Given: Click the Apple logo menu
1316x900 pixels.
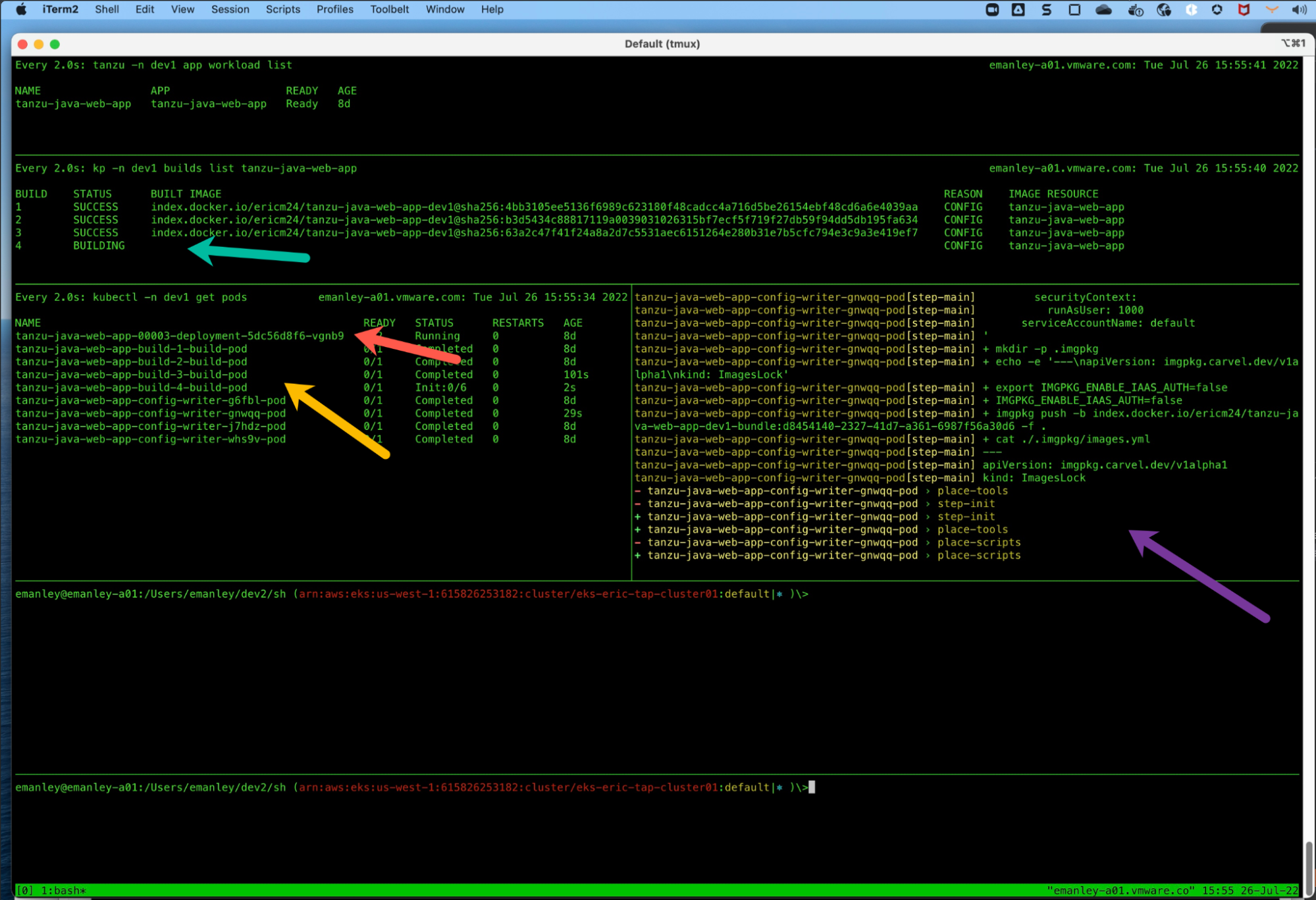Looking at the screenshot, I should pos(21,9).
